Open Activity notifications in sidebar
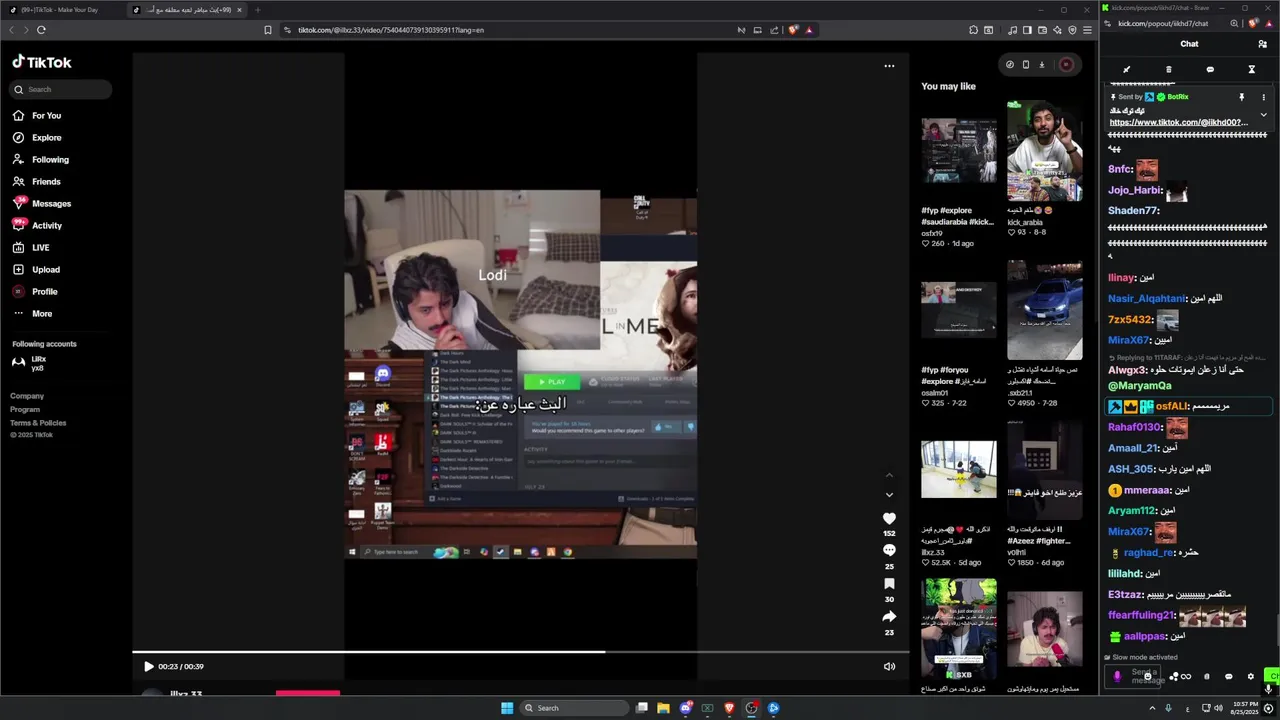Viewport: 1280px width, 720px height. pos(37,225)
